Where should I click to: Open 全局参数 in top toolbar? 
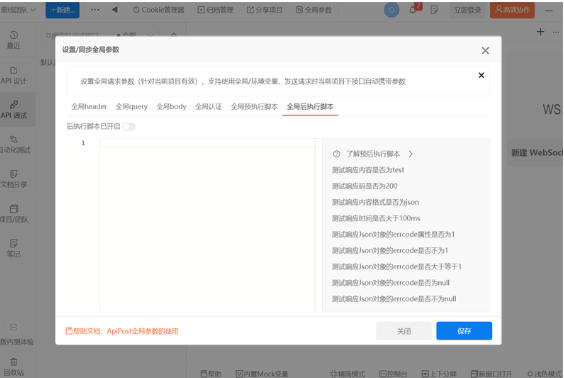tap(314, 10)
